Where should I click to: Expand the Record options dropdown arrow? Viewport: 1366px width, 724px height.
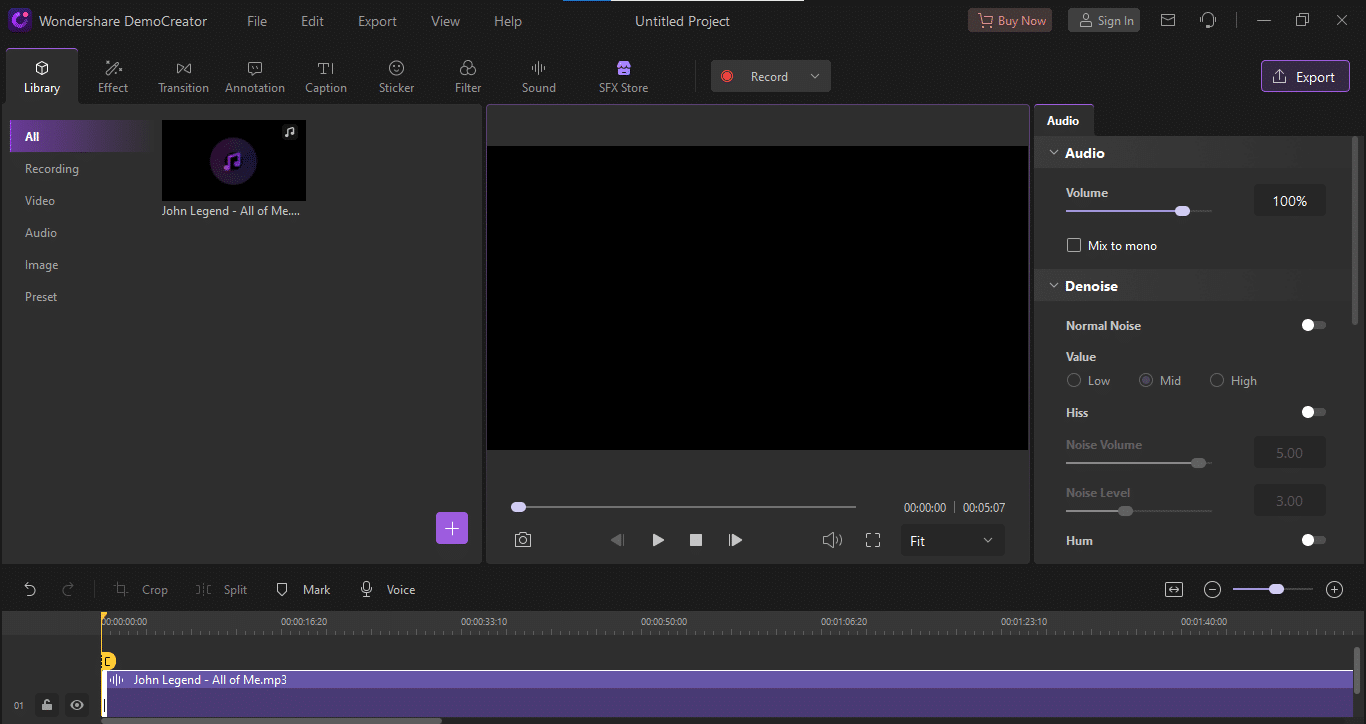pos(815,77)
